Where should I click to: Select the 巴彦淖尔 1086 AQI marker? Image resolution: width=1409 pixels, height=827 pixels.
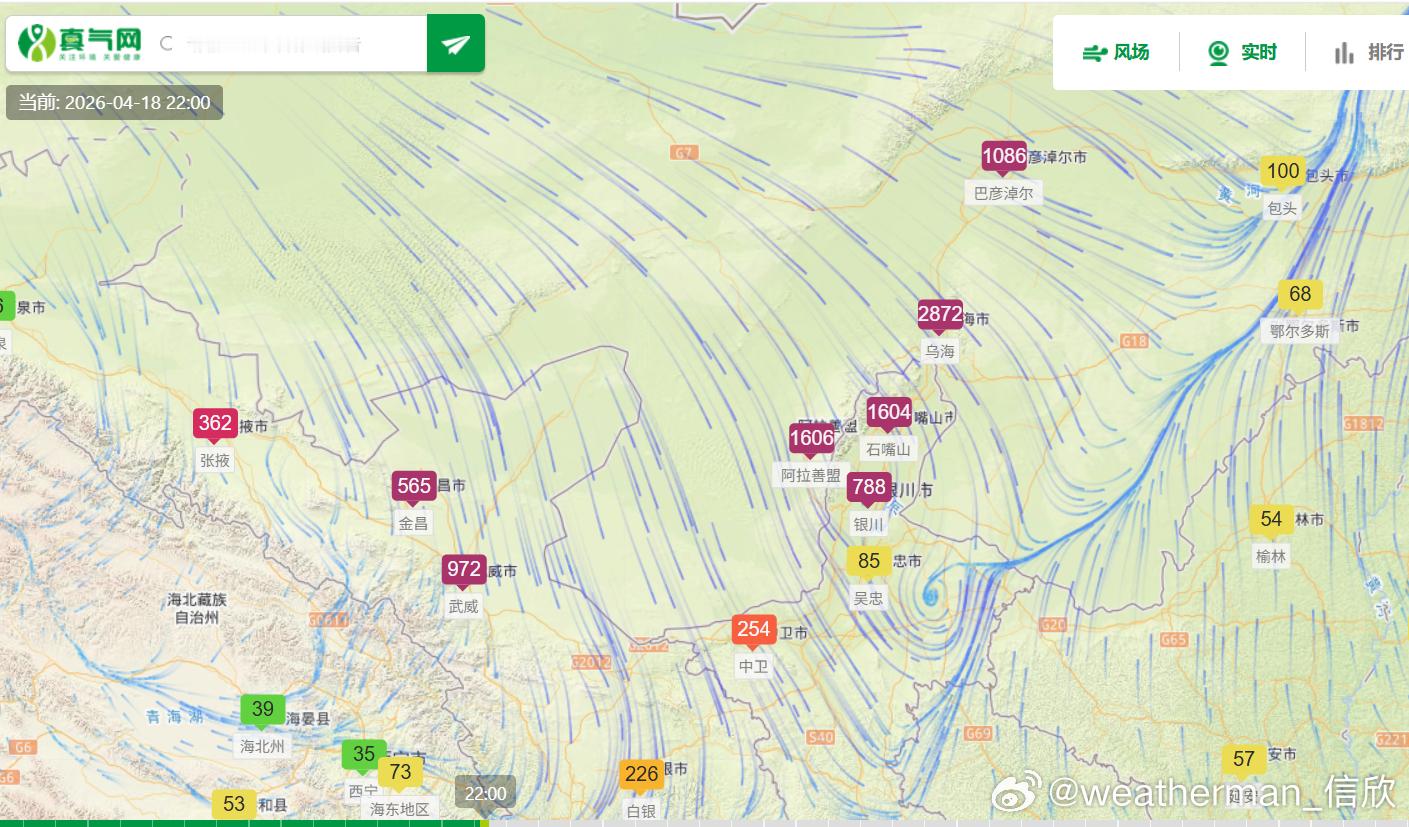pyautogui.click(x=1004, y=157)
